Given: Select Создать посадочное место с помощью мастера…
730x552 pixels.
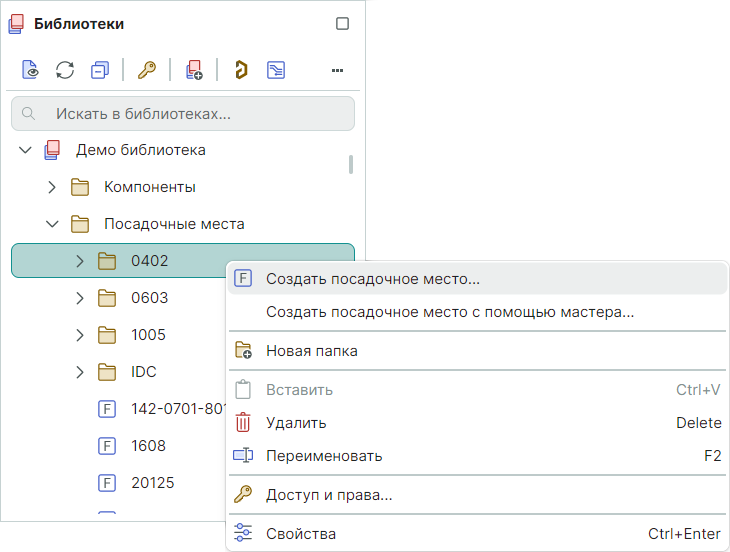Looking at the screenshot, I should tap(449, 312).
